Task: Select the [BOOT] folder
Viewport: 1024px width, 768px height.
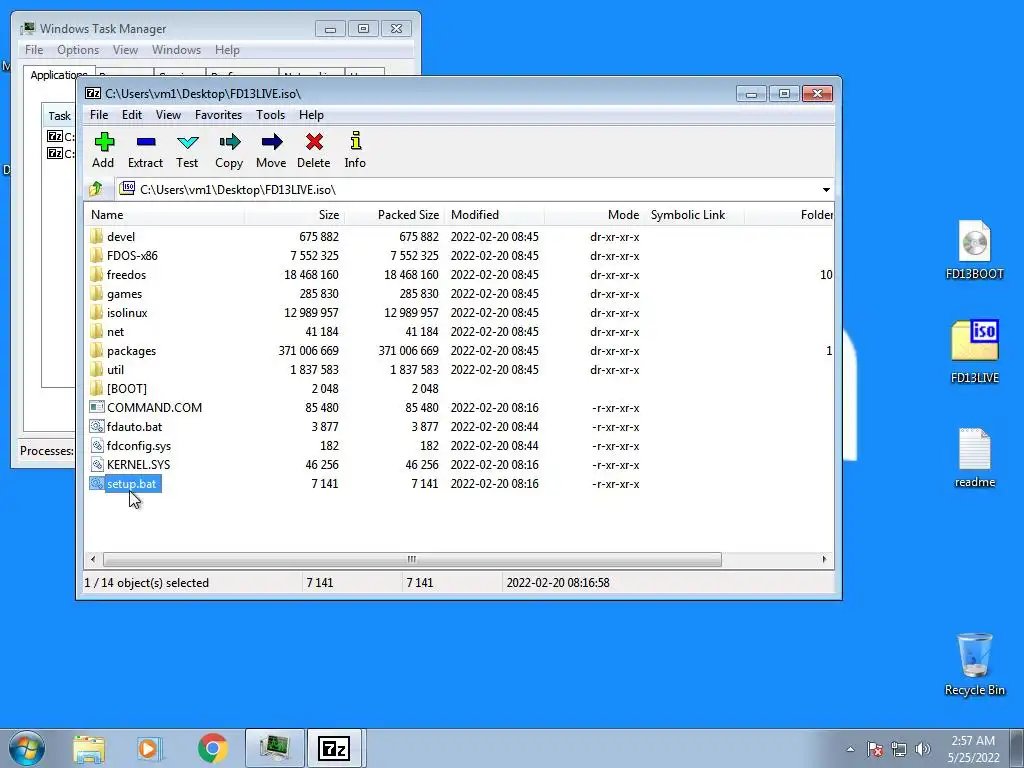Action: pos(127,389)
